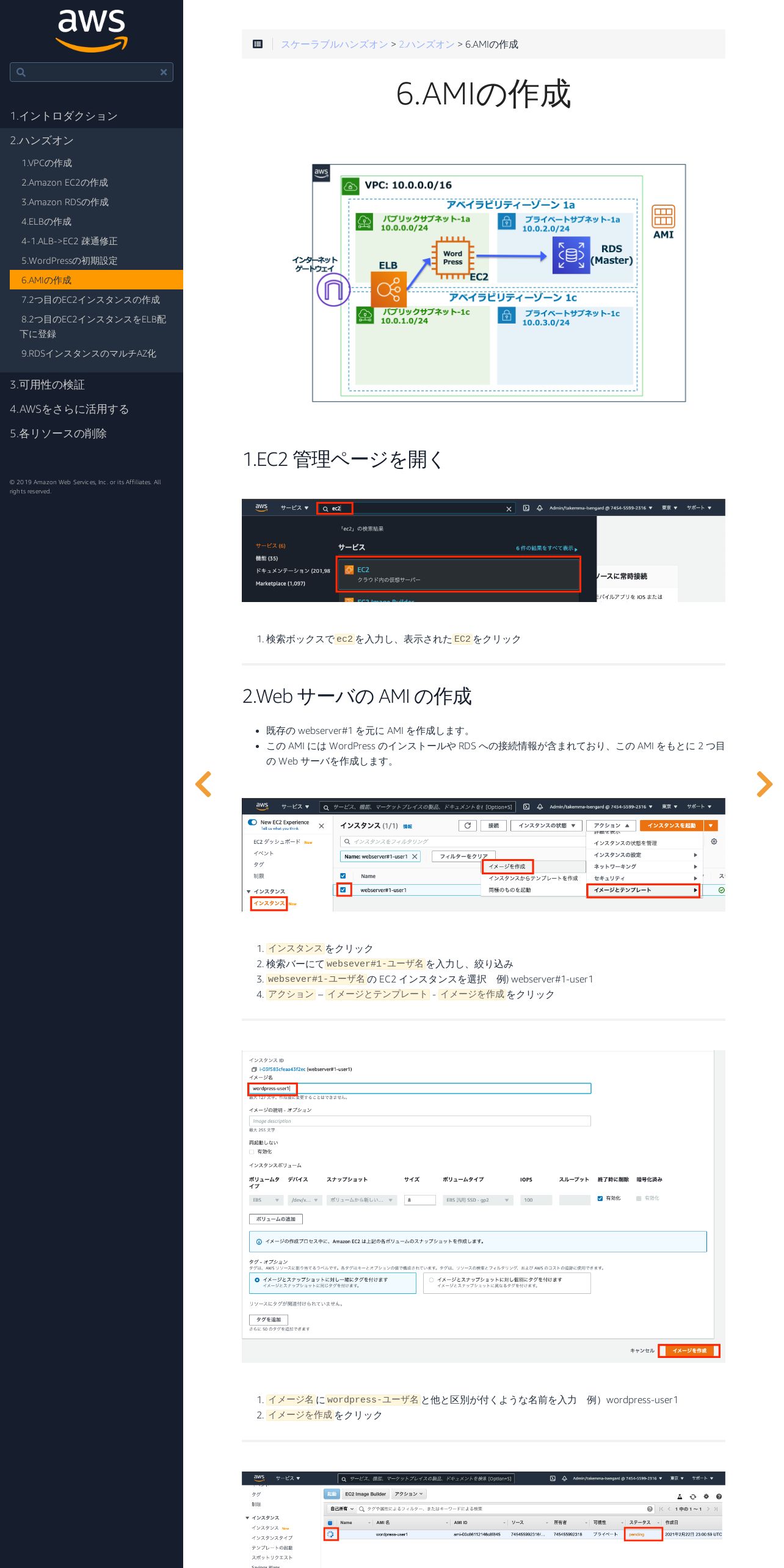
Task: Open 4.ELBの作成 in the sidebar
Action: [x=96, y=222]
